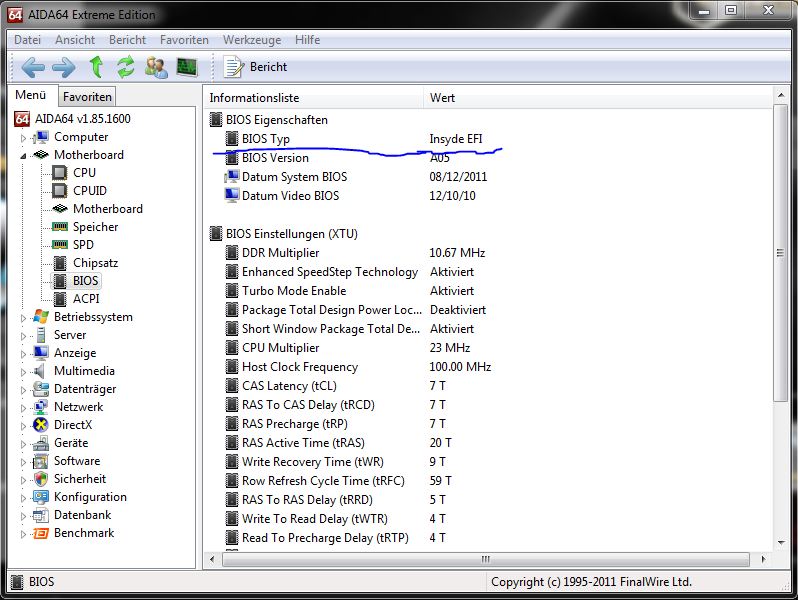
Task: Select the Anzeige display icon
Action: coord(41,353)
